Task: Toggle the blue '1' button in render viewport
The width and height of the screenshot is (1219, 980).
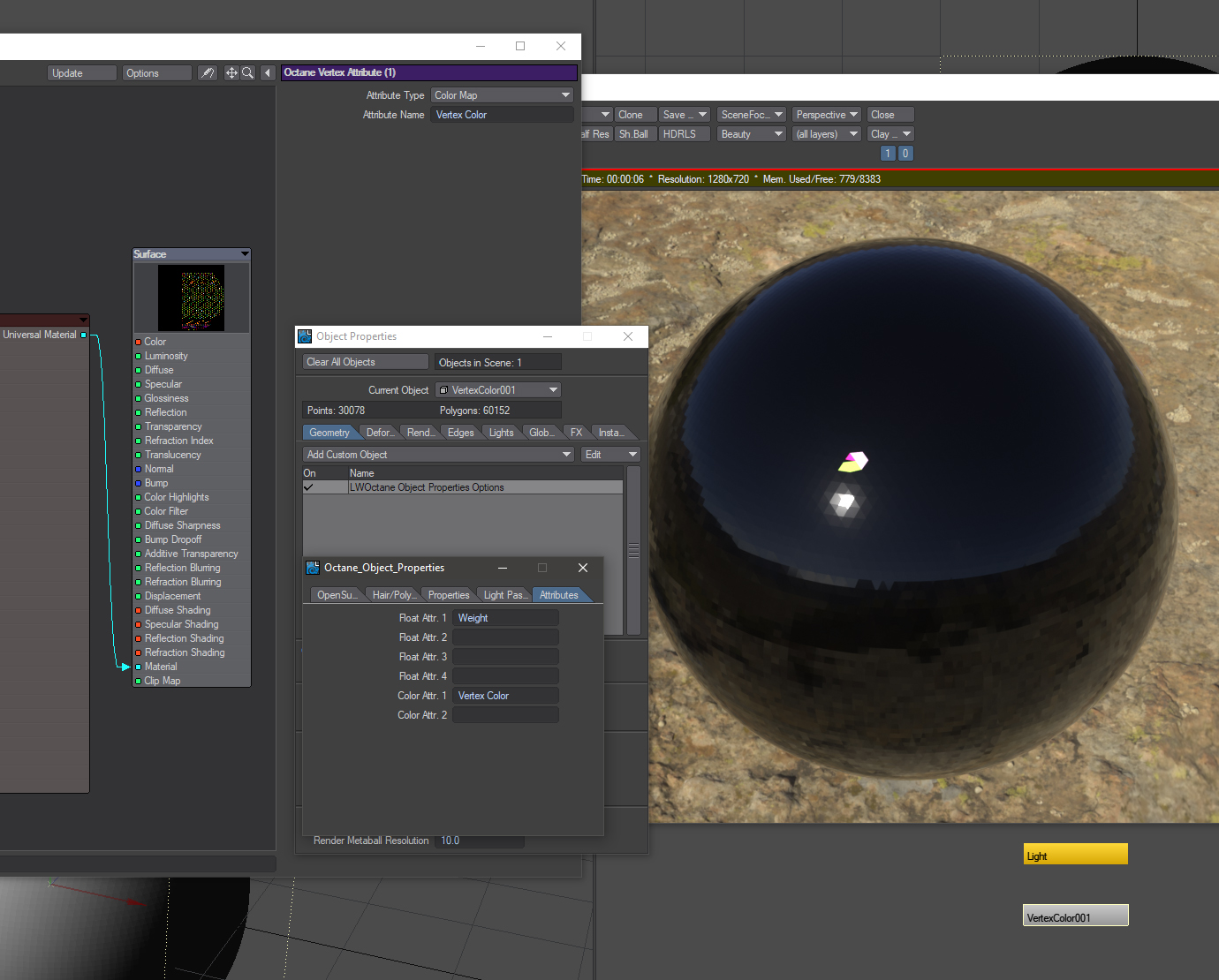Action: coord(889,154)
